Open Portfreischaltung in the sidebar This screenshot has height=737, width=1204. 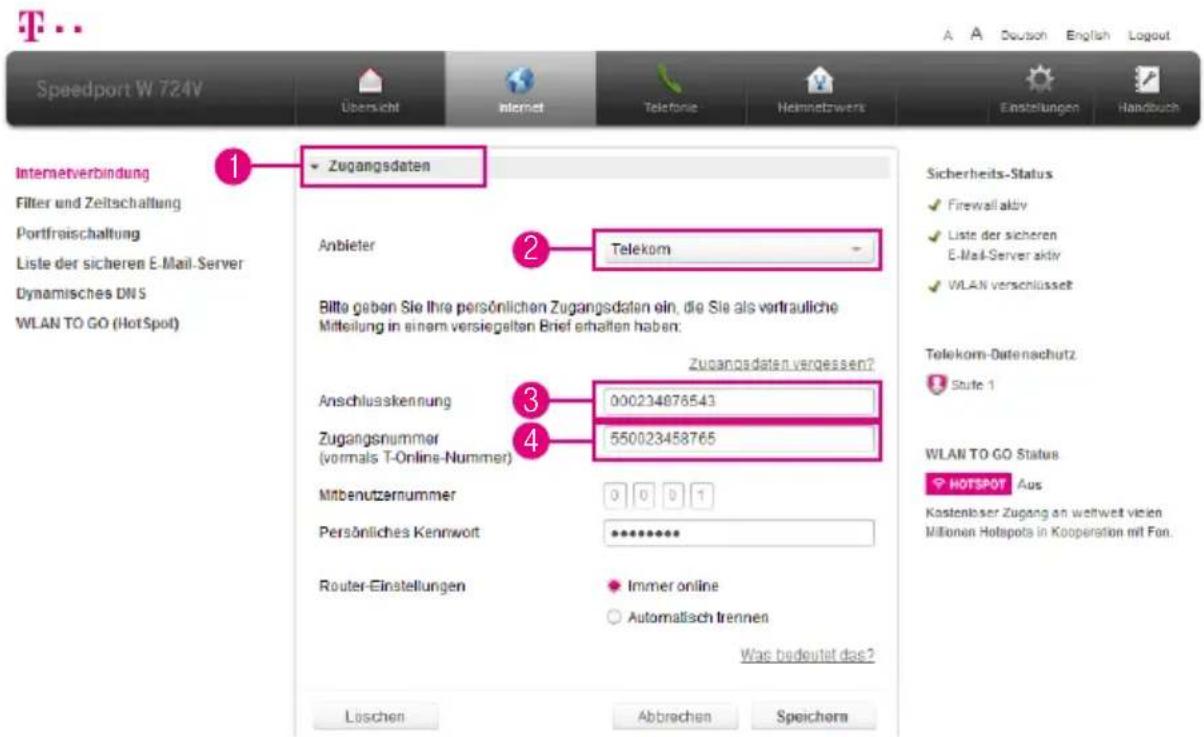click(x=78, y=233)
